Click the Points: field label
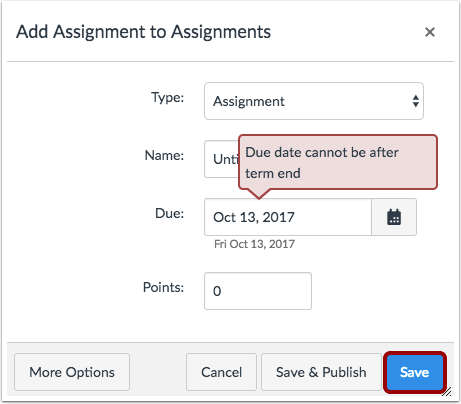This screenshot has width=461, height=404. tap(163, 287)
